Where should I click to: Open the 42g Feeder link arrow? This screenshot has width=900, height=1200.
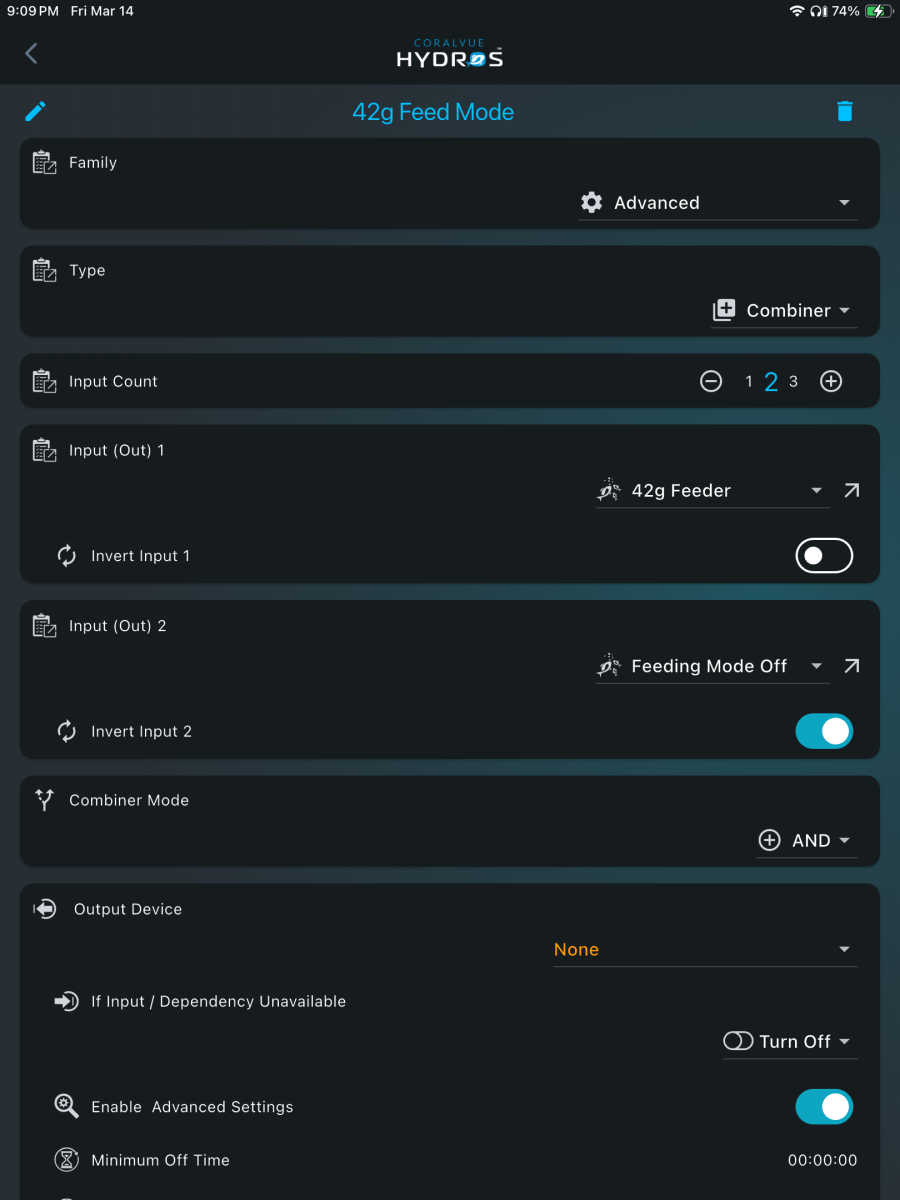[x=851, y=490]
